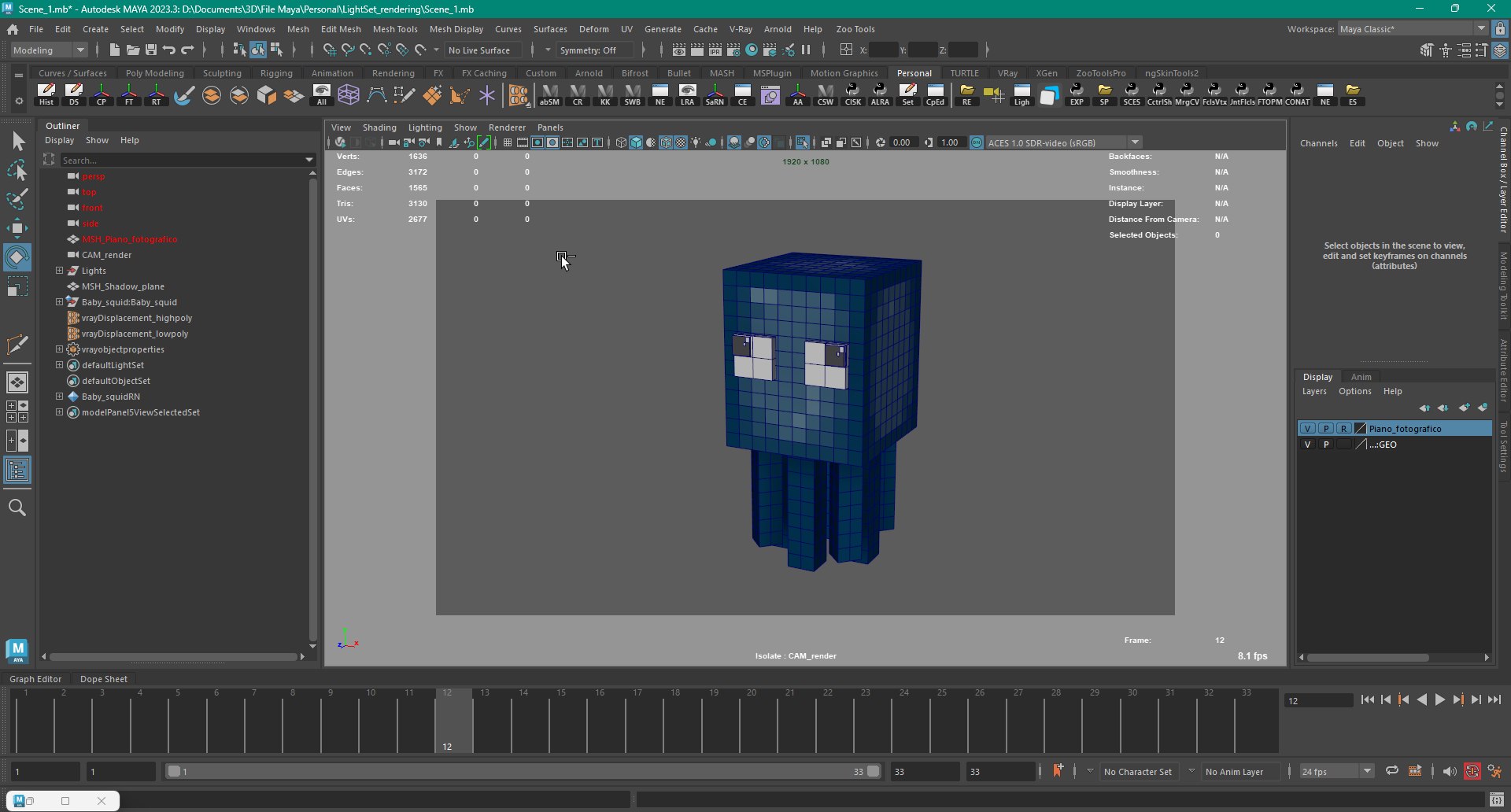Click the abSM shelf icon
This screenshot has height=812, width=1511.
pyautogui.click(x=549, y=94)
